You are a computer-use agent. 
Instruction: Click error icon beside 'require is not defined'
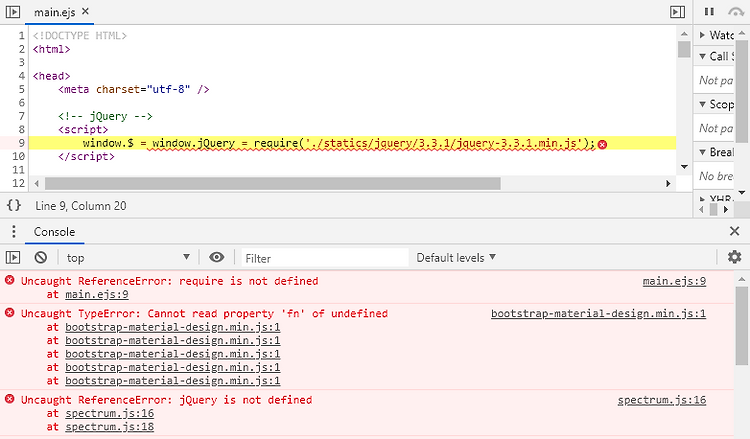[10, 280]
